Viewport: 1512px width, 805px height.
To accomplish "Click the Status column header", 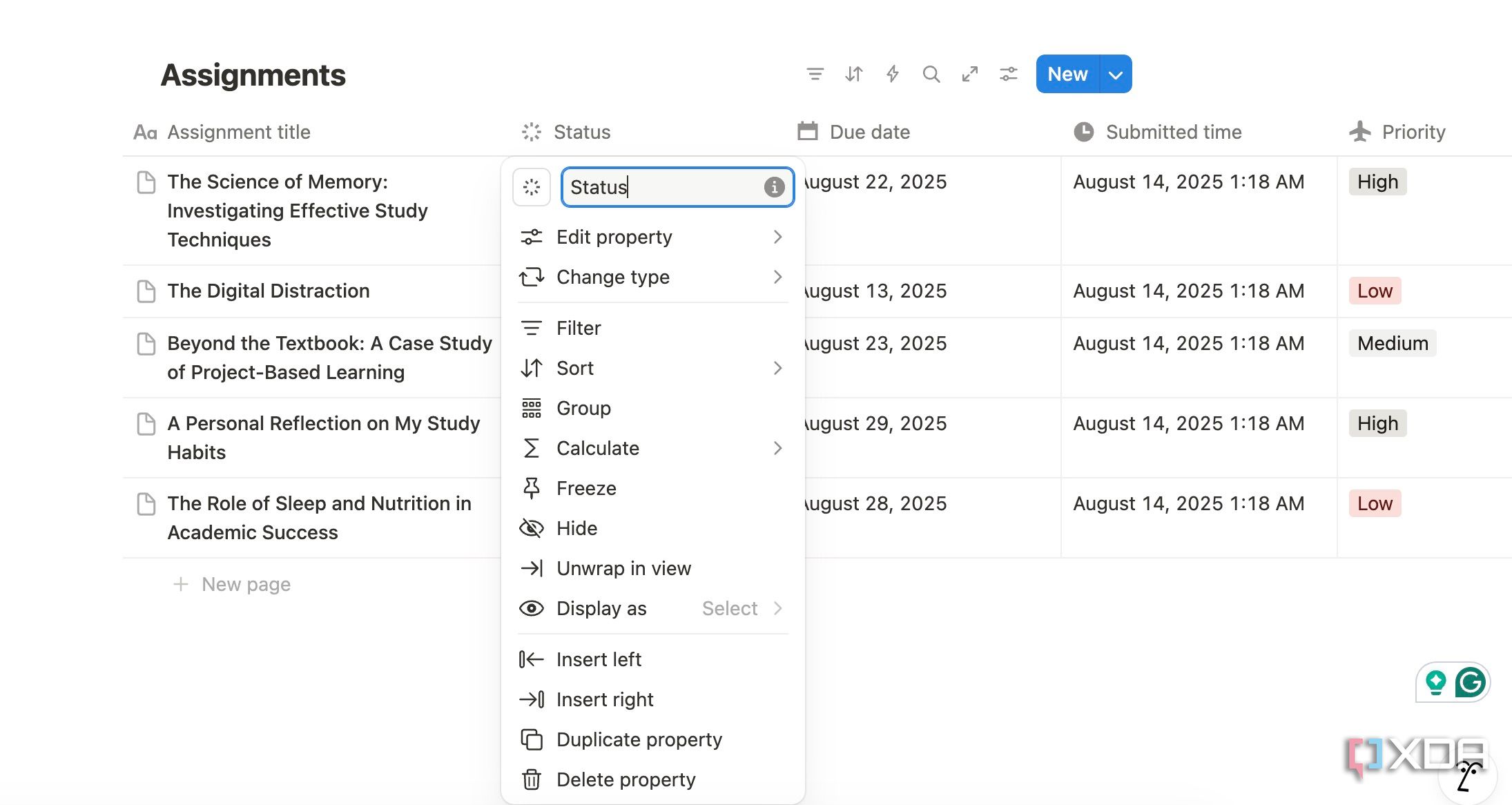I will 566,132.
